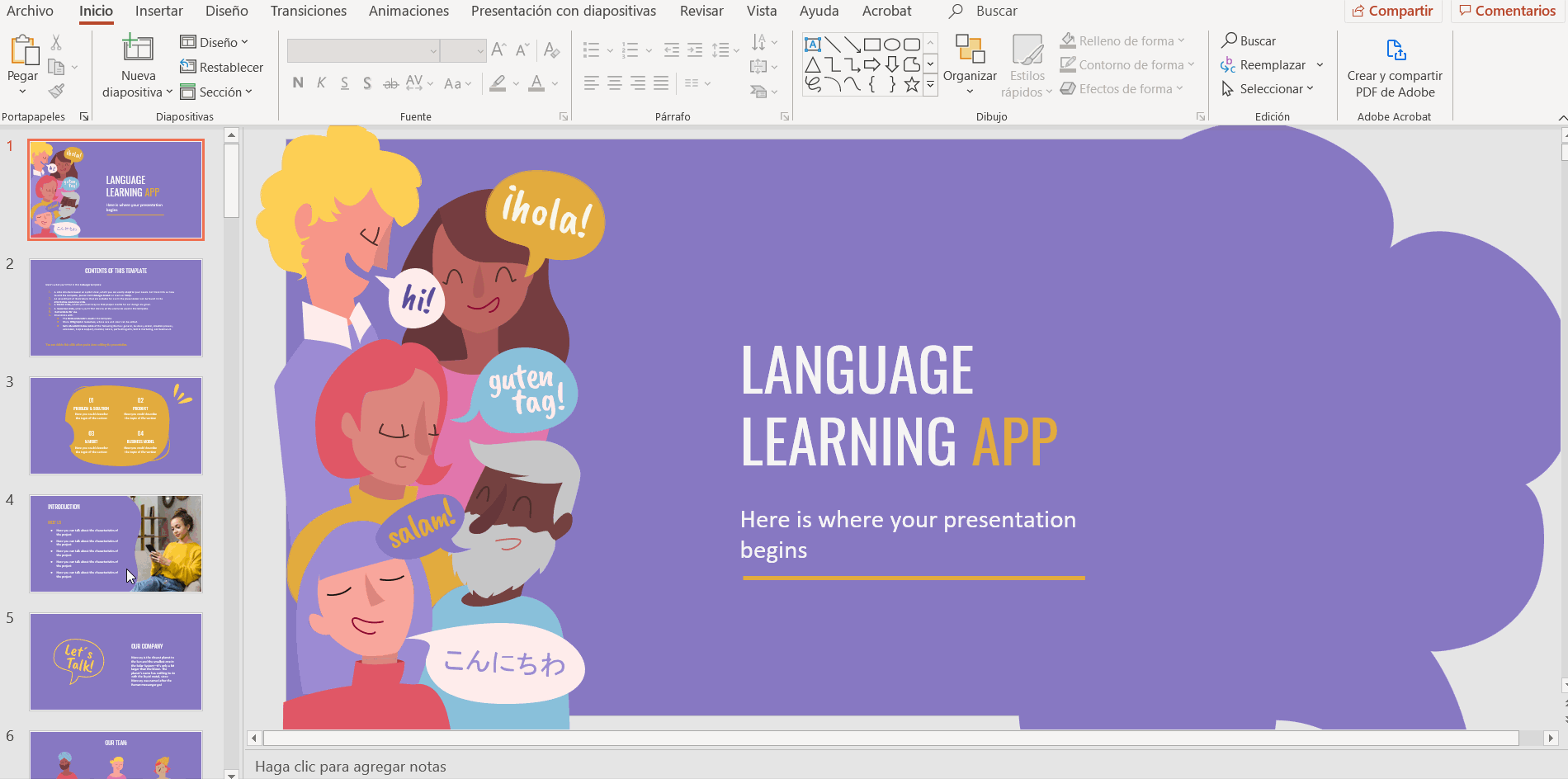Click Crear y compartir PDF de Adobe icon
The width and height of the screenshot is (1568, 779).
1396,50
